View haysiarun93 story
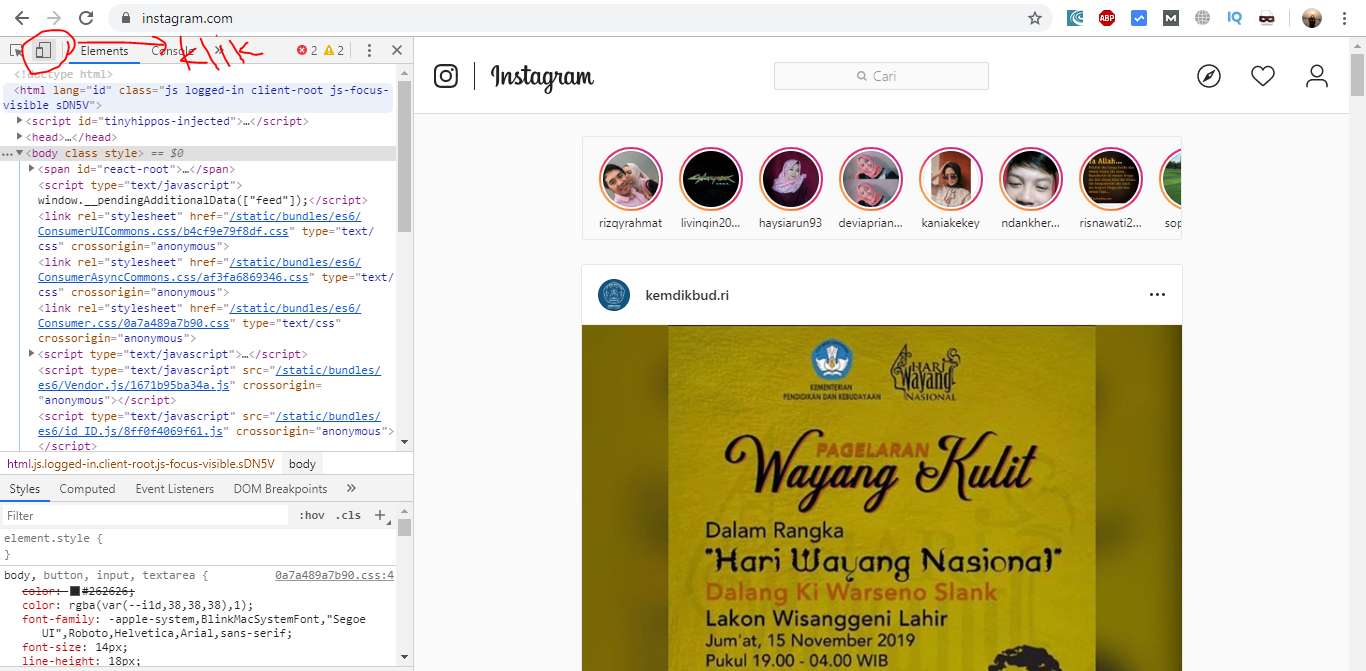Viewport: 1366px width, 671px height. [790, 179]
